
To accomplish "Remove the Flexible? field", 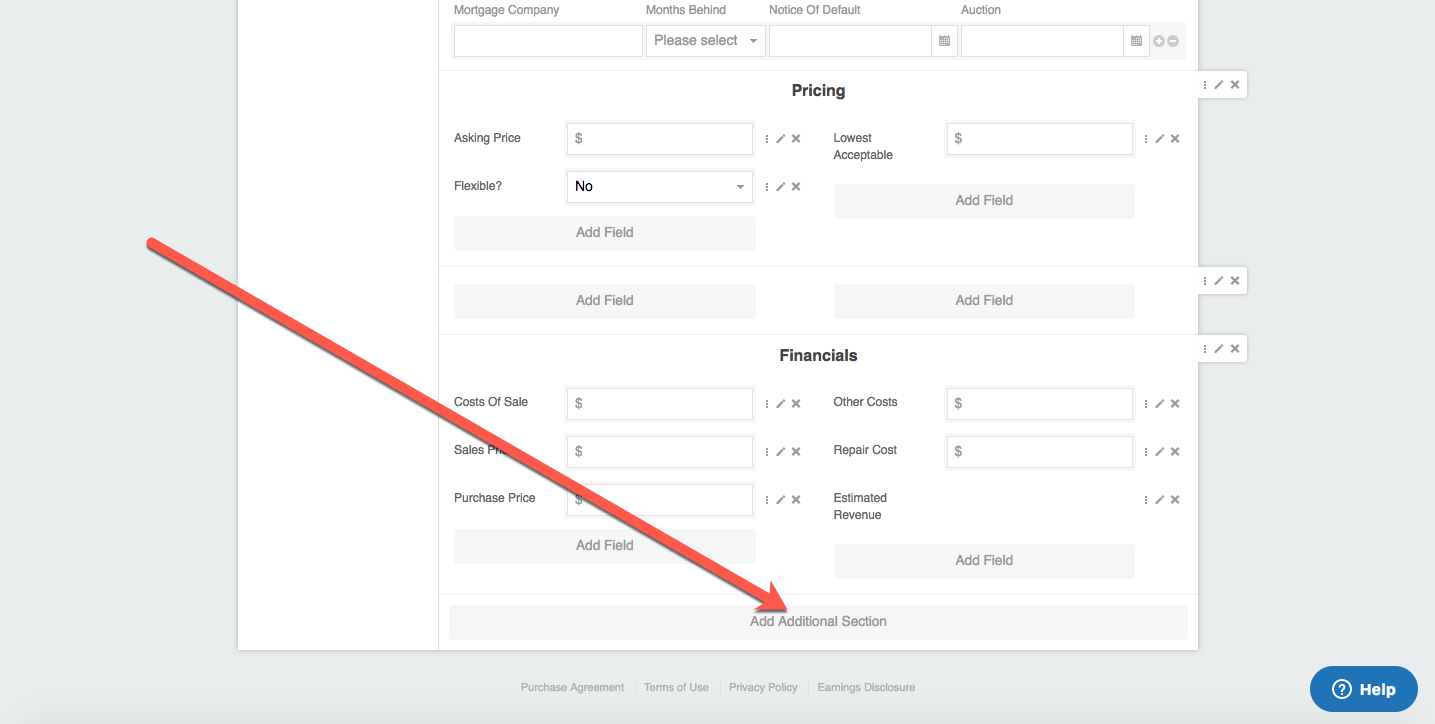I will 796,187.
